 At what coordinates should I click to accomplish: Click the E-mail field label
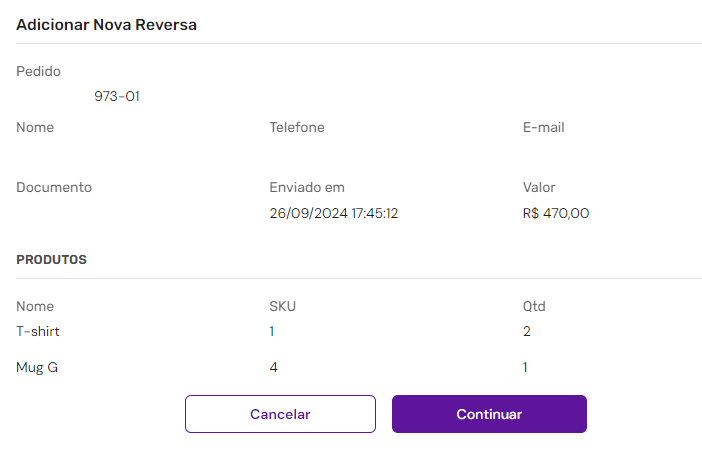pyautogui.click(x=544, y=128)
